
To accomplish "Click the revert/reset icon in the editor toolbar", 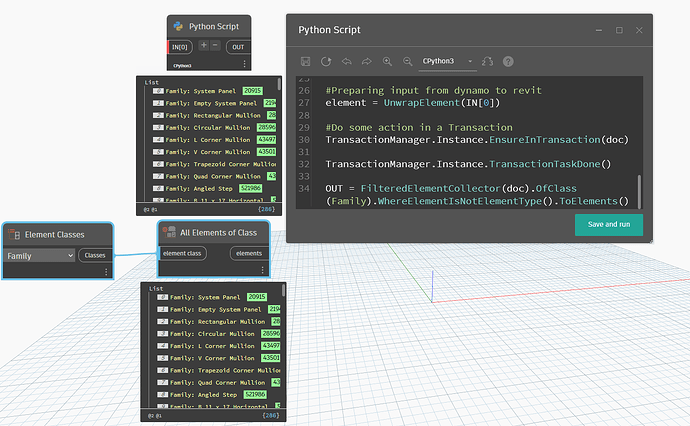I will pos(325,61).
